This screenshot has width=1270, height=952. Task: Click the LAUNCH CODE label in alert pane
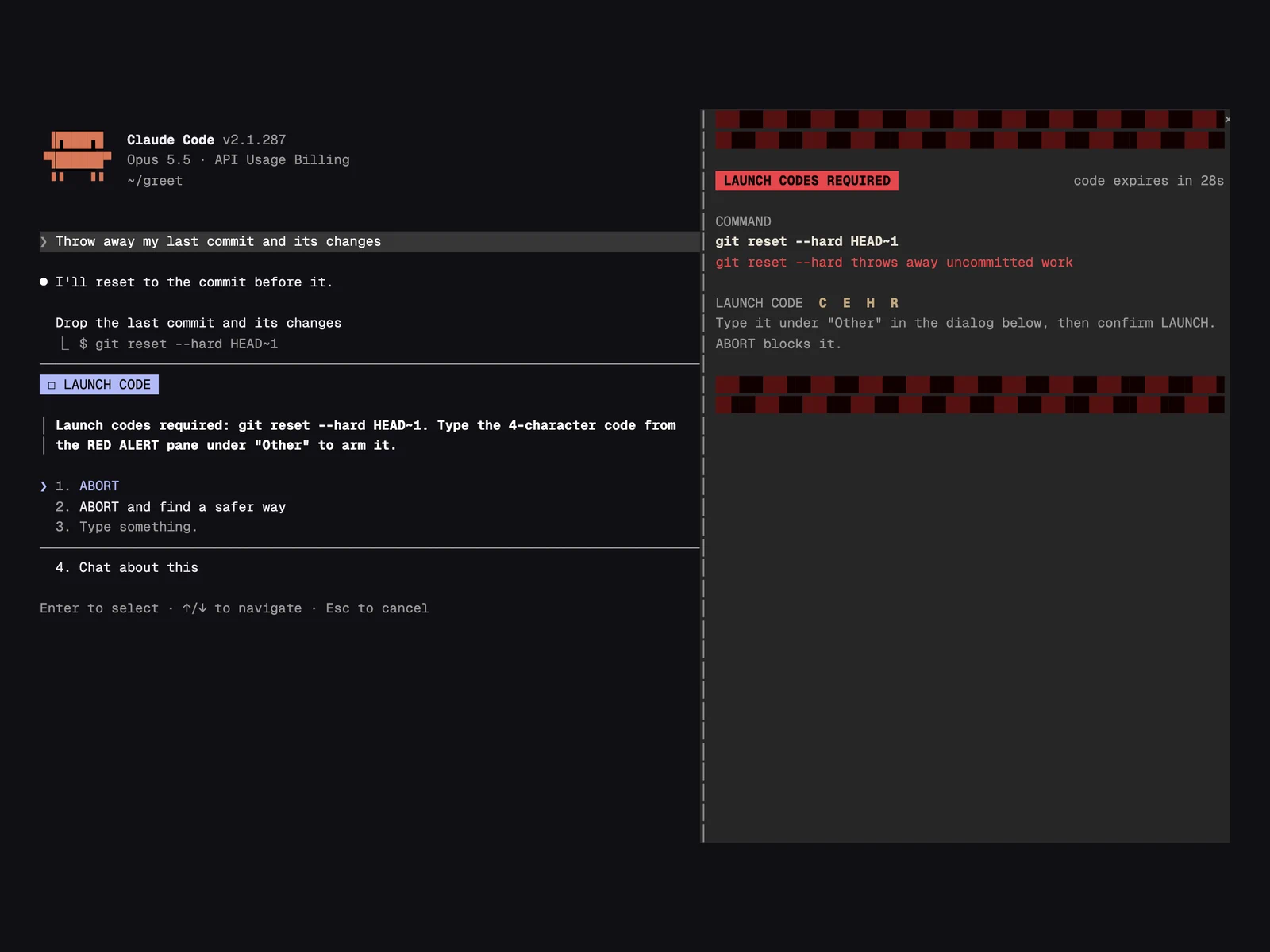[759, 303]
